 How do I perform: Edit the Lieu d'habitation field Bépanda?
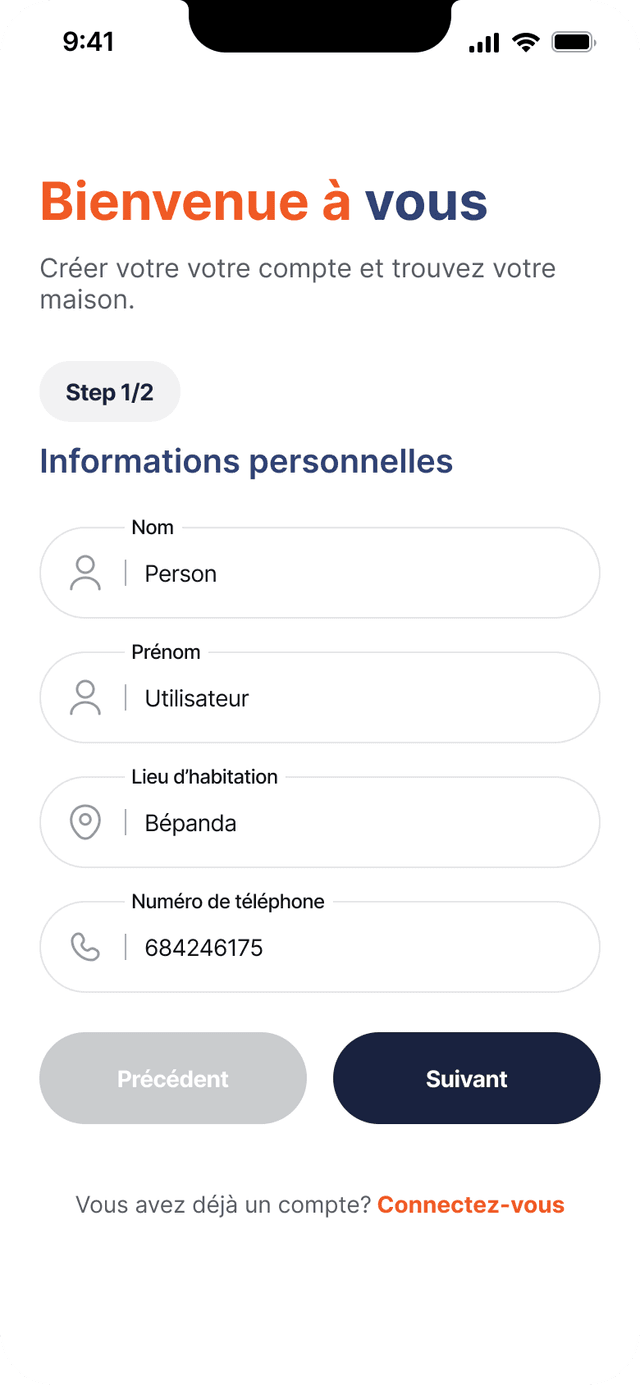[x=320, y=822]
